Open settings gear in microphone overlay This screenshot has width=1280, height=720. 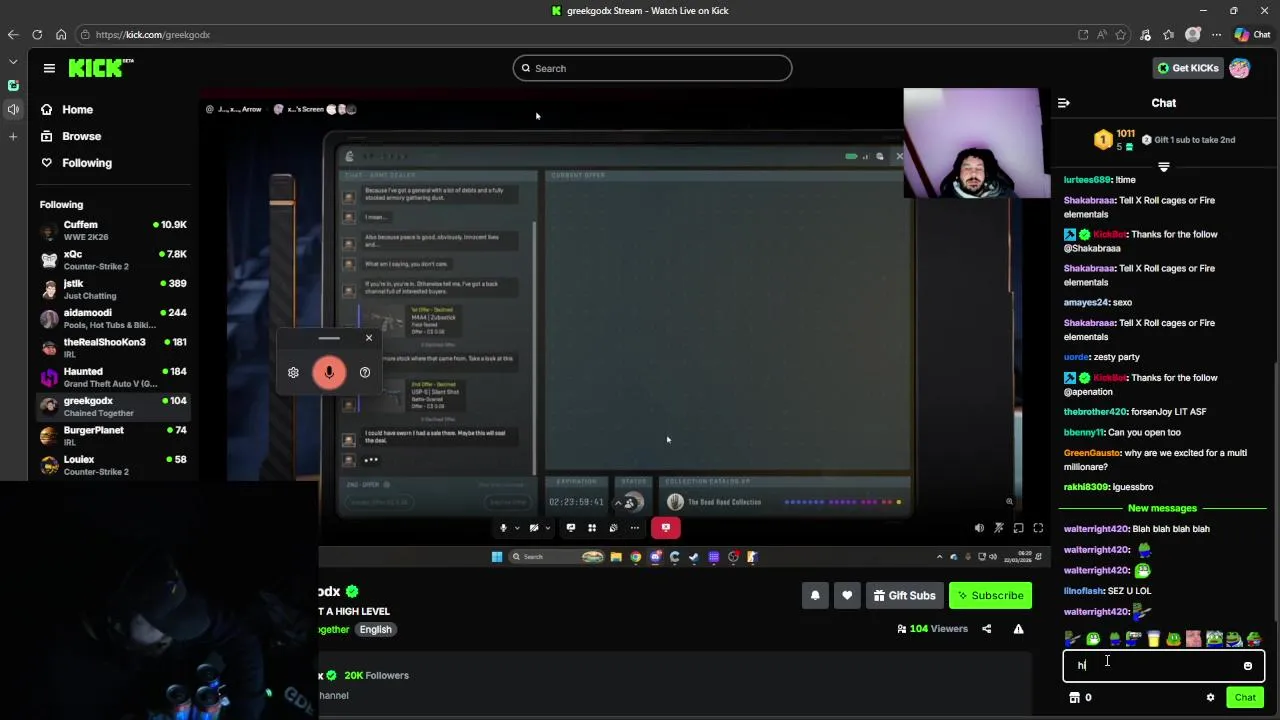coord(293,373)
